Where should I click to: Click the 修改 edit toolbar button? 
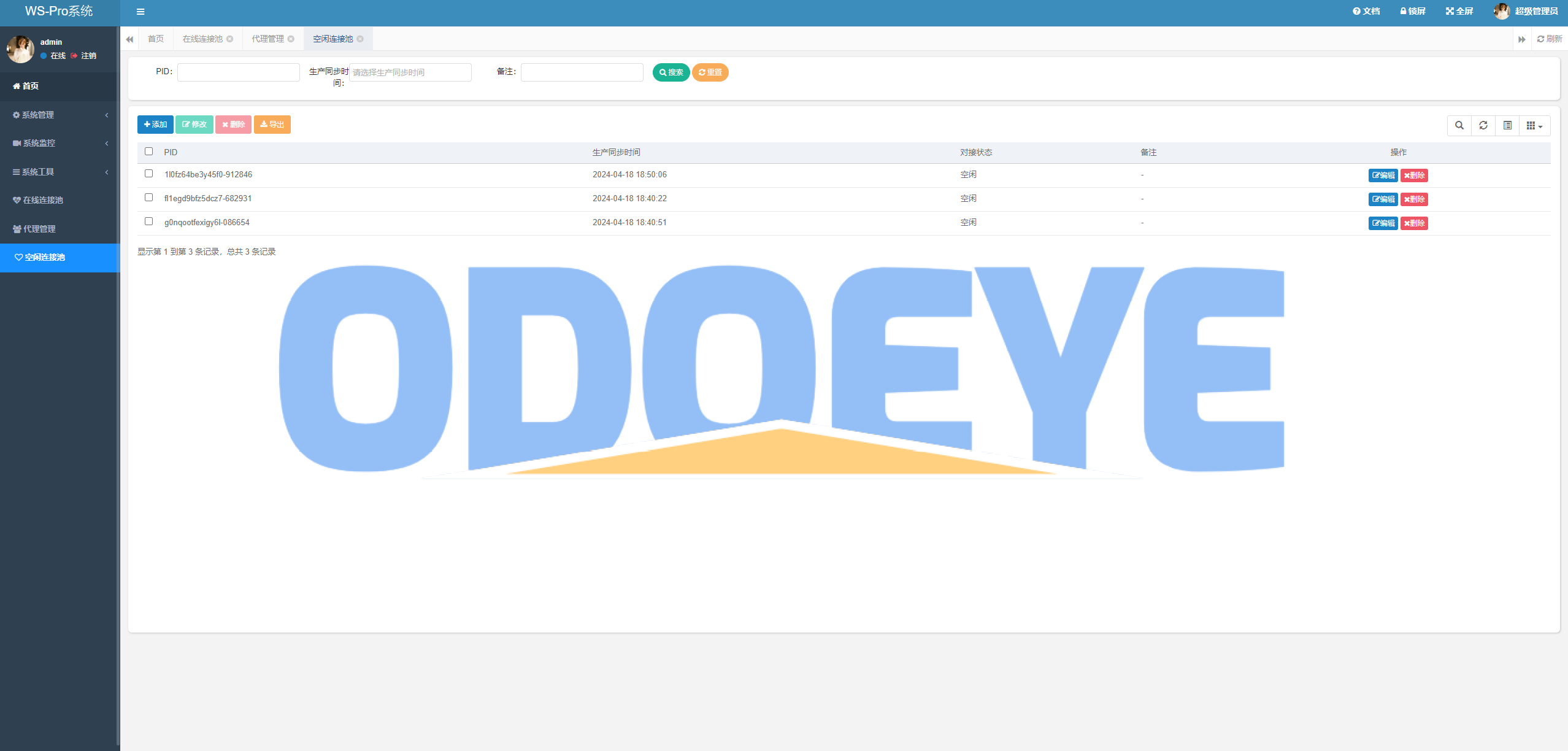[x=194, y=125]
